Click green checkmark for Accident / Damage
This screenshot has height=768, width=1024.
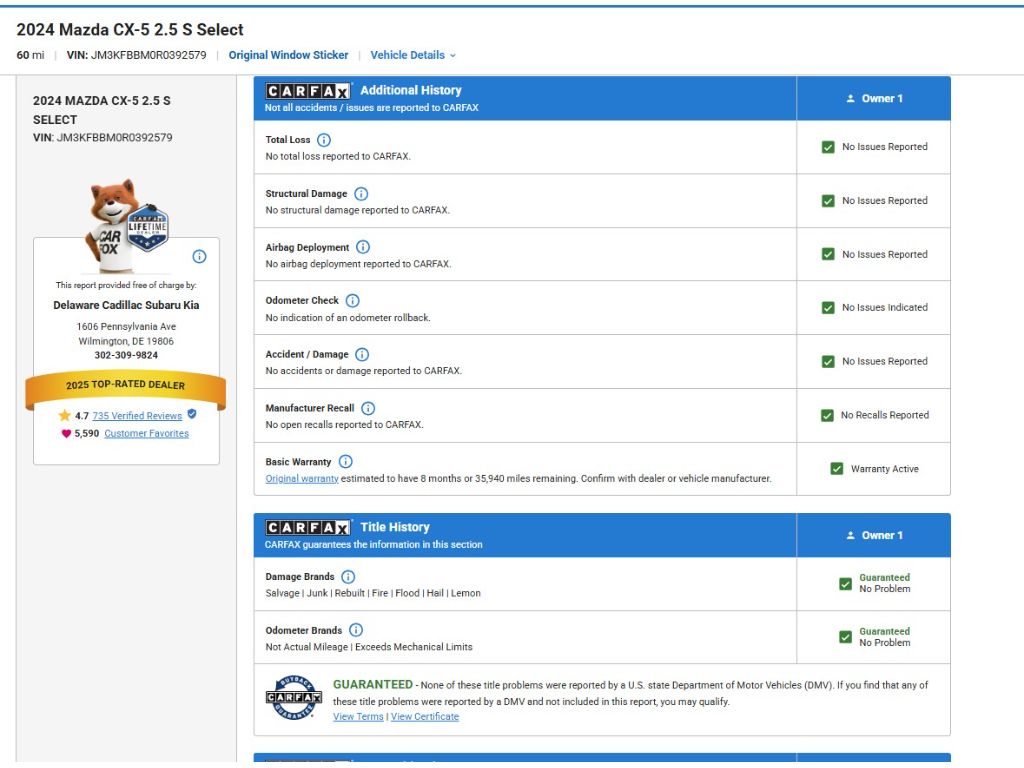point(828,362)
